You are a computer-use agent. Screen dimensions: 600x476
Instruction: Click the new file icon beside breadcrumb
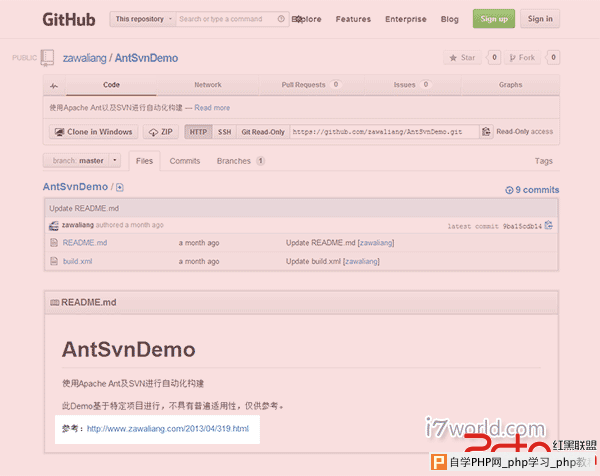(x=120, y=187)
